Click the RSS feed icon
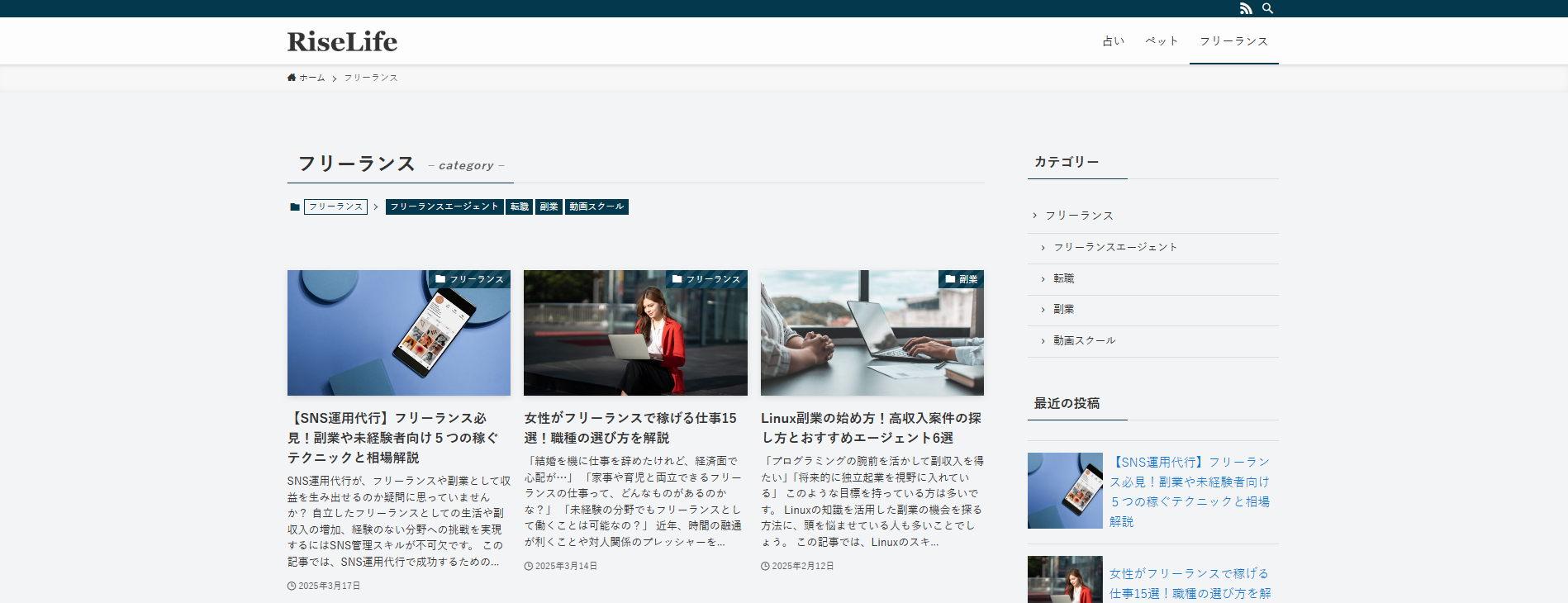1568x603 pixels. click(x=1246, y=8)
